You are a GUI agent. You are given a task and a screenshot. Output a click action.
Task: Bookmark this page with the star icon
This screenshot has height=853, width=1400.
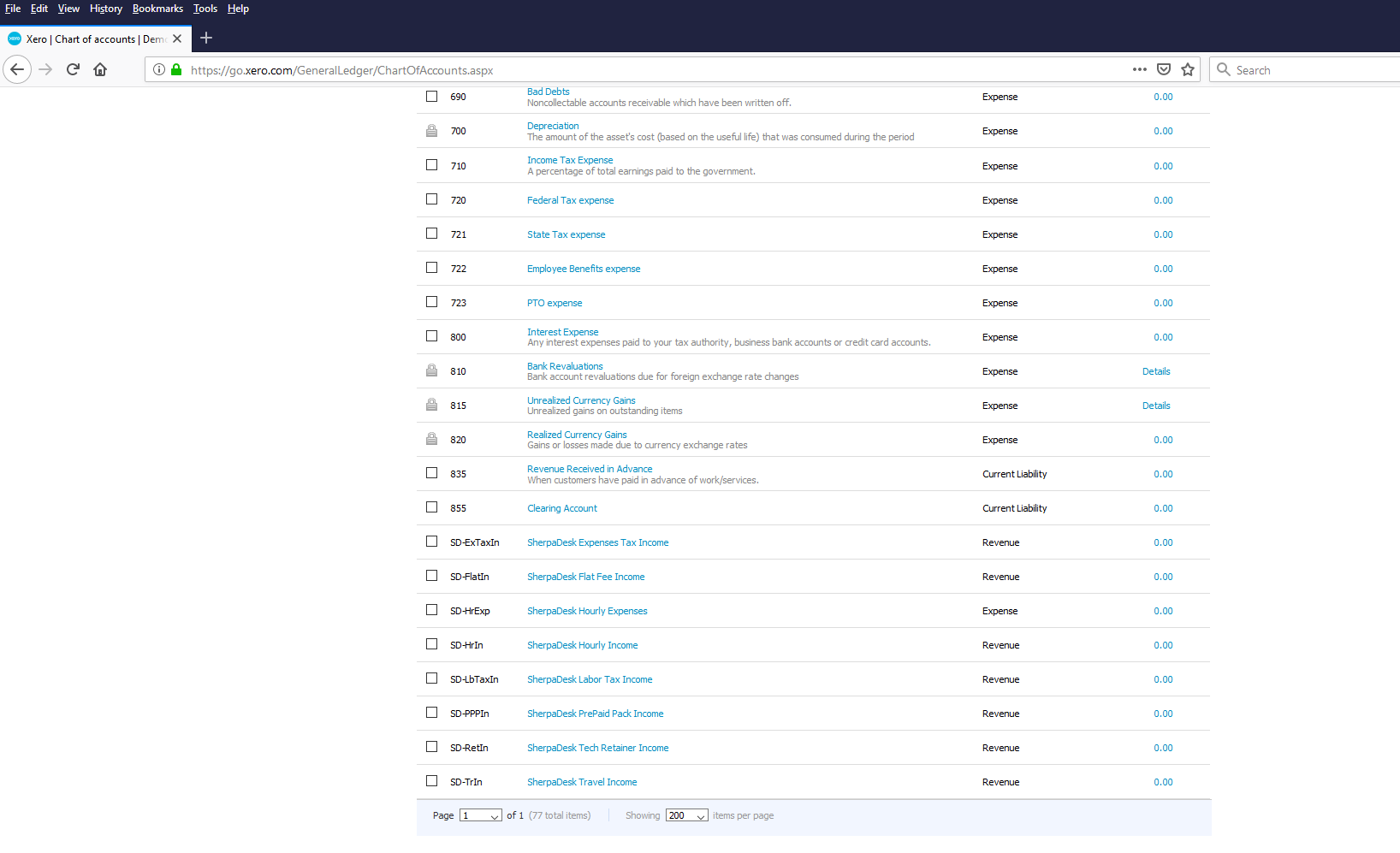1188,70
